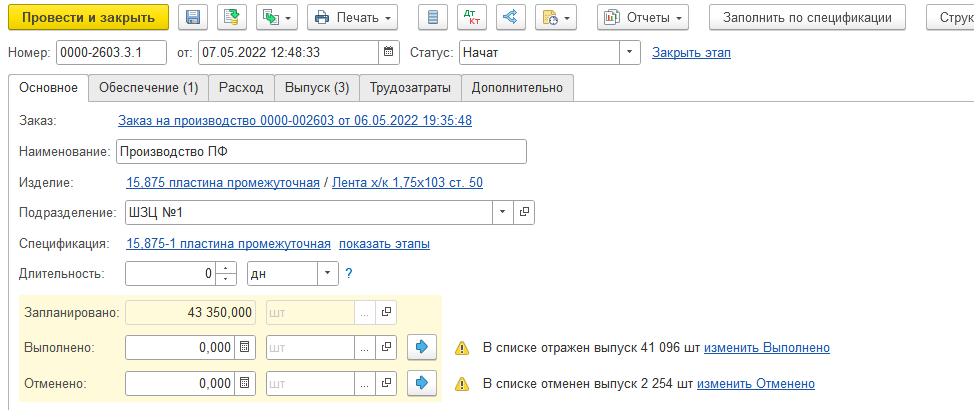The width and height of the screenshot is (974, 410).
Task: Switch to the Обеспечение (1) tab
Action: click(148, 88)
